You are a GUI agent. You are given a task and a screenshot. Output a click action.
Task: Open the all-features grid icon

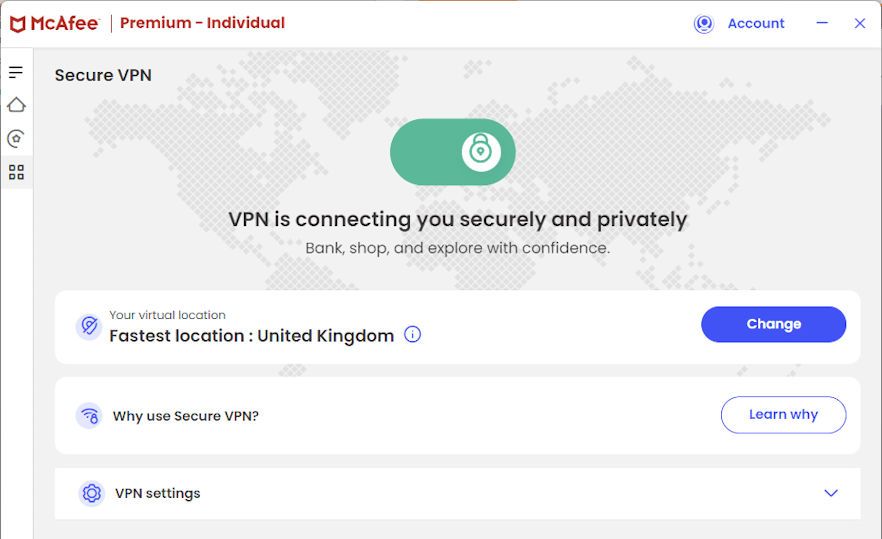tap(16, 172)
